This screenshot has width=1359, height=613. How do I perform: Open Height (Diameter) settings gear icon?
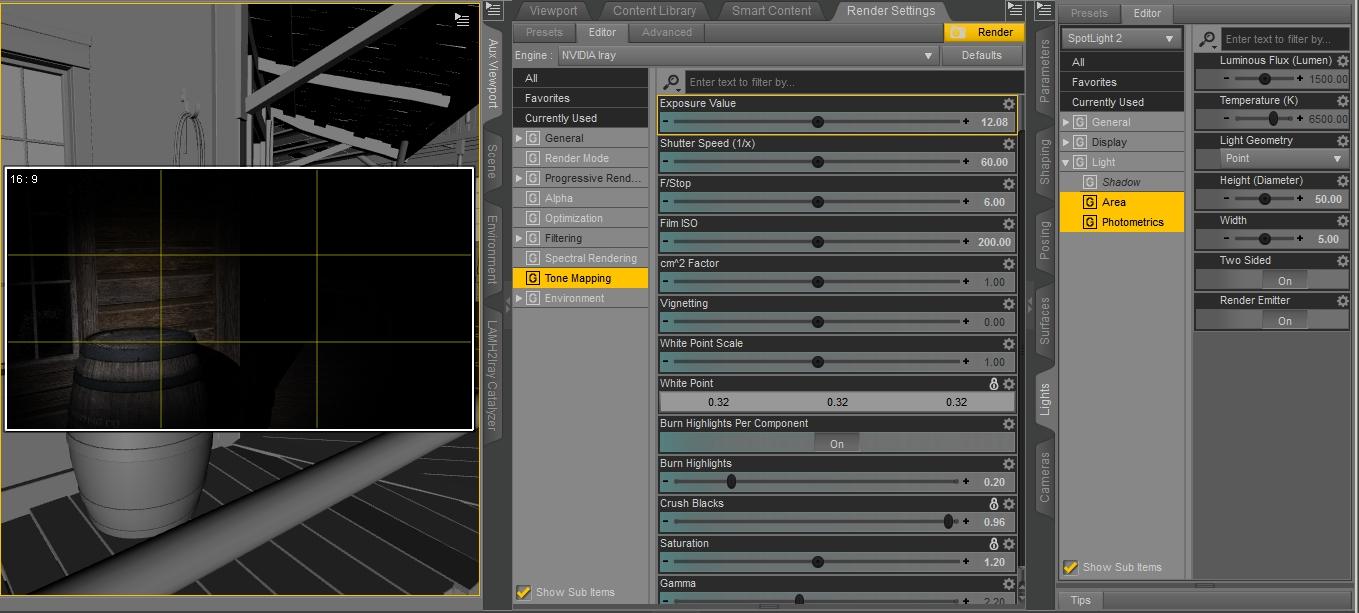point(1342,181)
